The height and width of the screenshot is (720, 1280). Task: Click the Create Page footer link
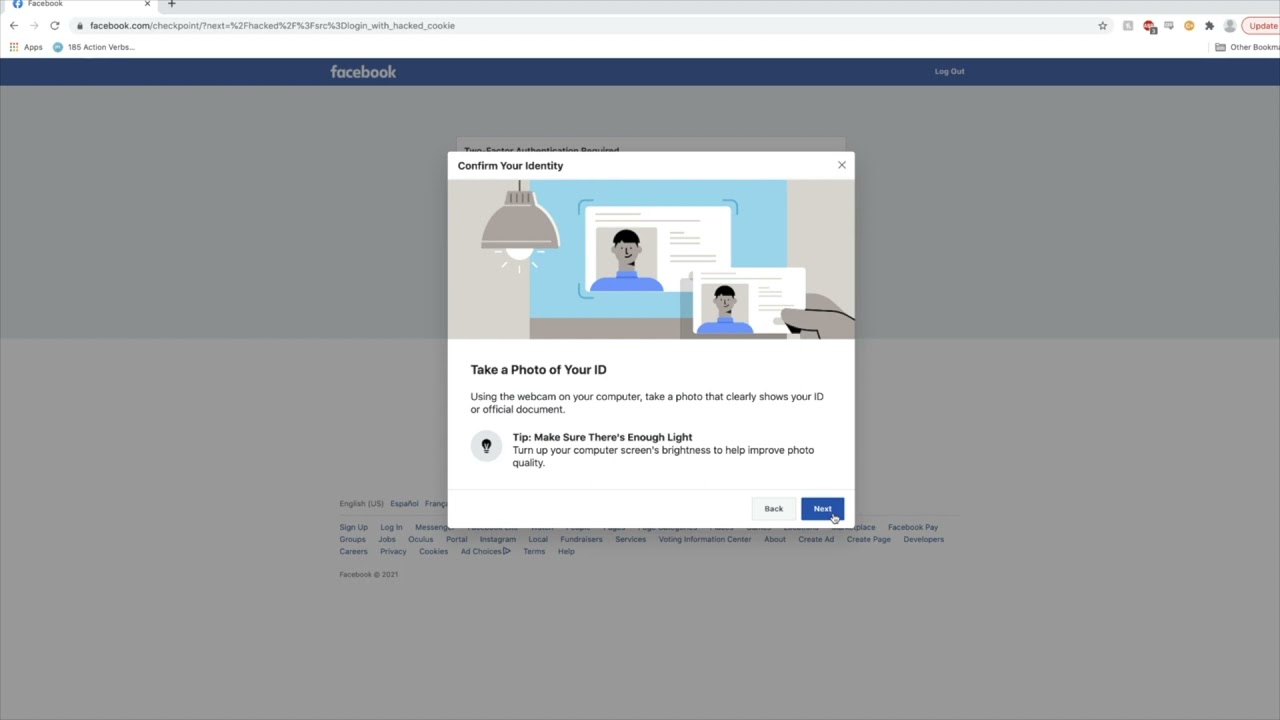click(868, 539)
